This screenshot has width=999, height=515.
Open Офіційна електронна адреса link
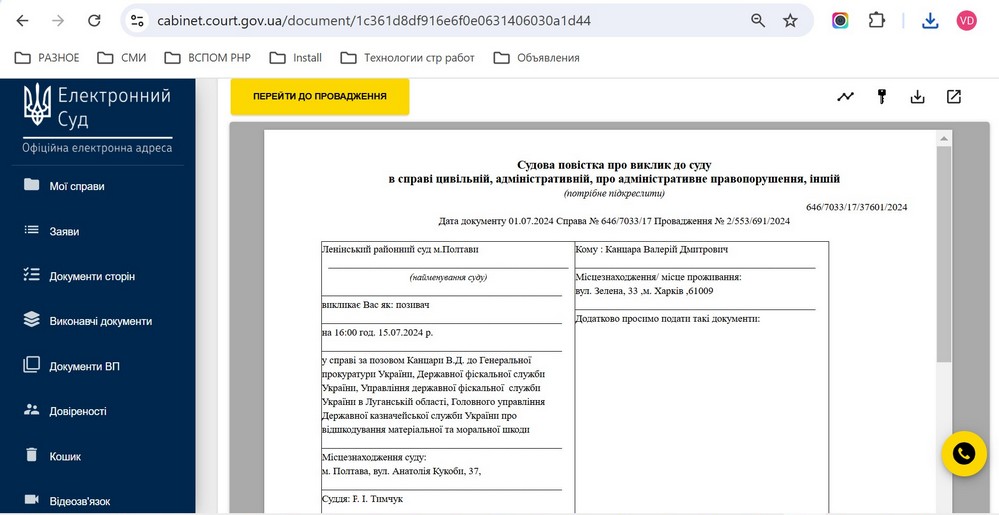(x=97, y=149)
